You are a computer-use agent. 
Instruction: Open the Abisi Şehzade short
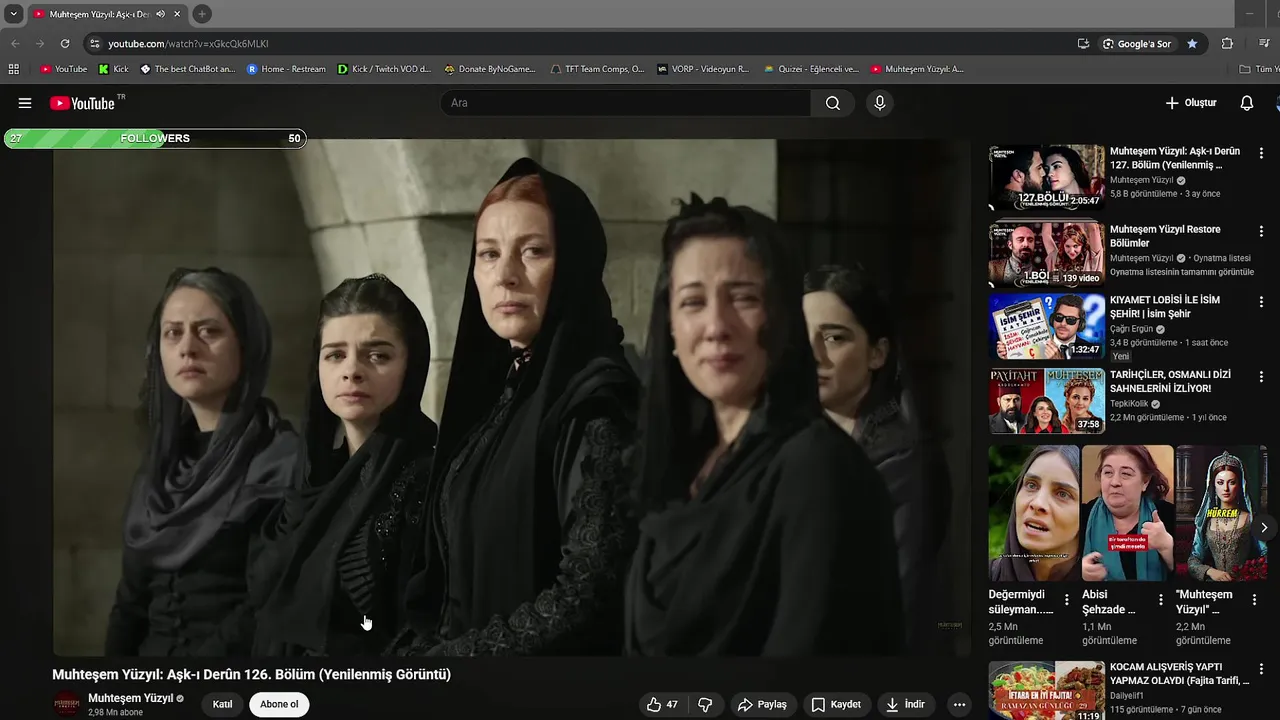point(1127,513)
